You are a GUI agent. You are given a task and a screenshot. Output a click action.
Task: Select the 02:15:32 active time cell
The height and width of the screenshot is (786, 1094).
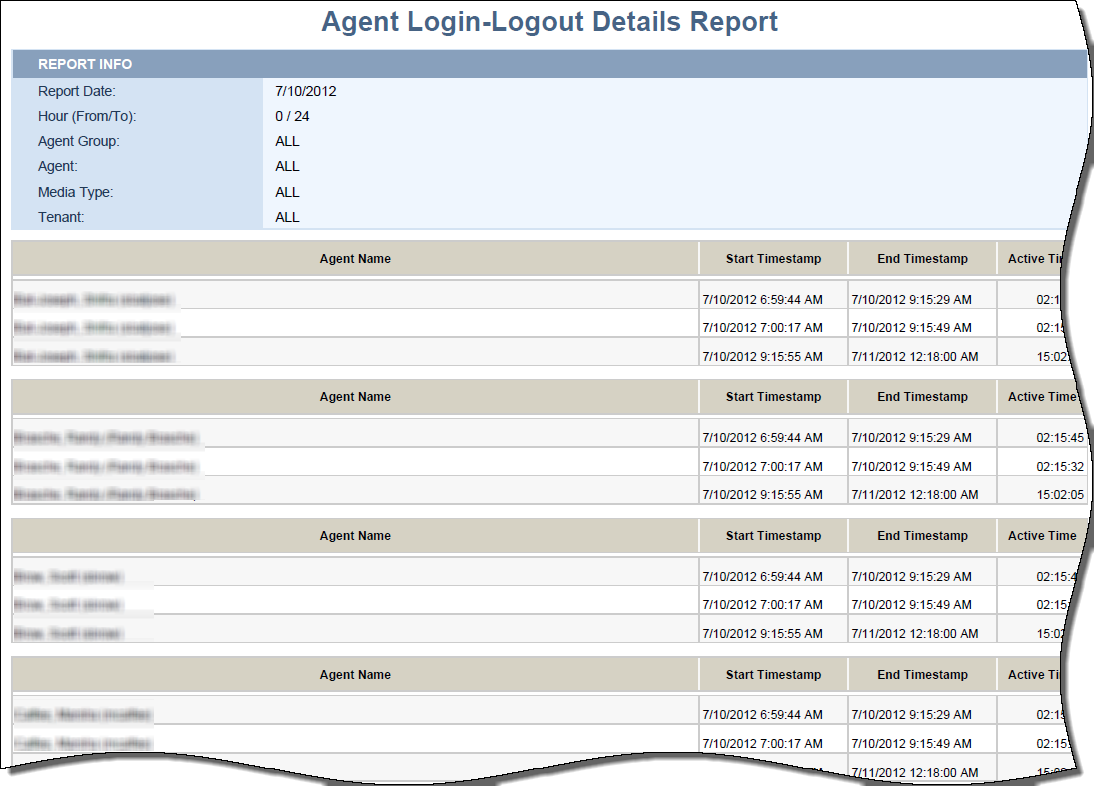click(x=1059, y=467)
